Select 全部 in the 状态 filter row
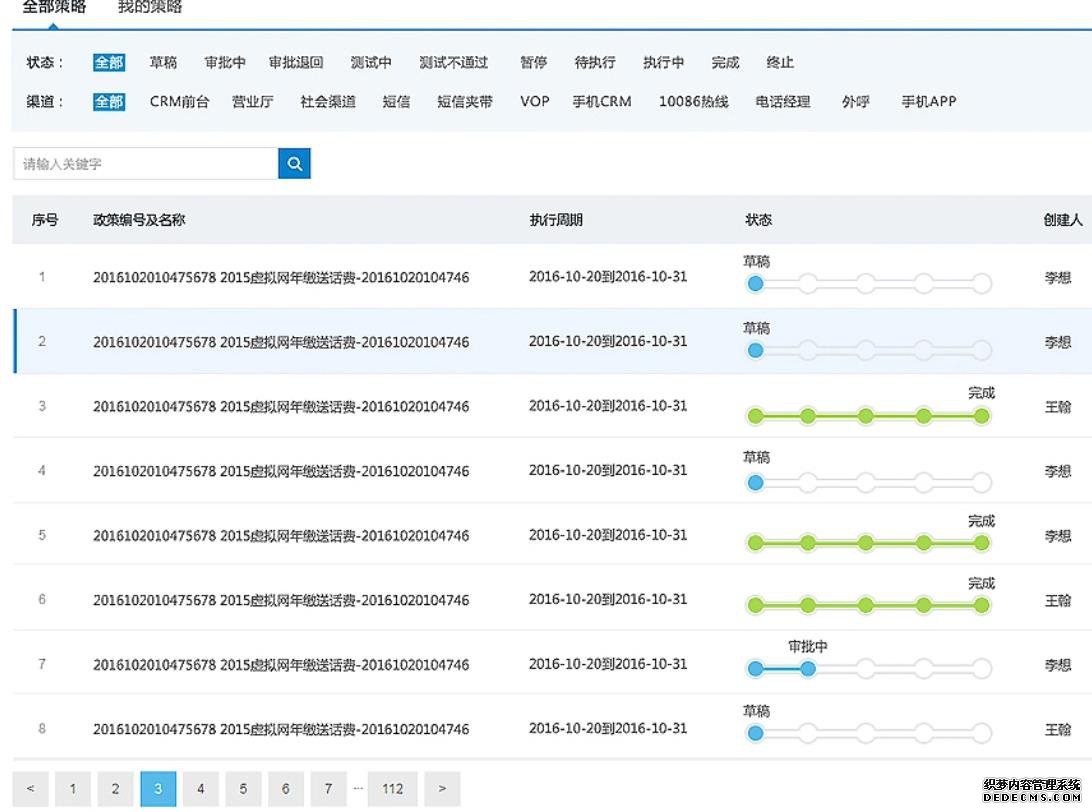Viewport: 1092px width, 812px height. click(109, 63)
